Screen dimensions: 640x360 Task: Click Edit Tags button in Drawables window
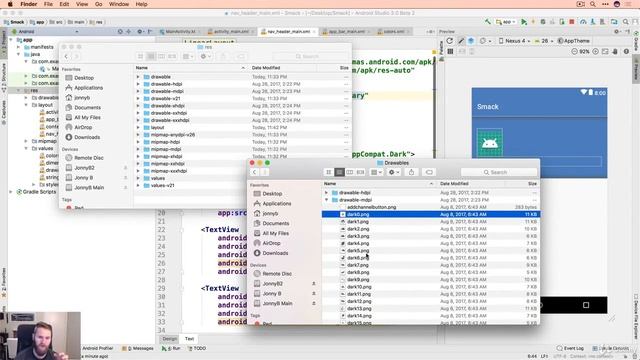(x=429, y=172)
